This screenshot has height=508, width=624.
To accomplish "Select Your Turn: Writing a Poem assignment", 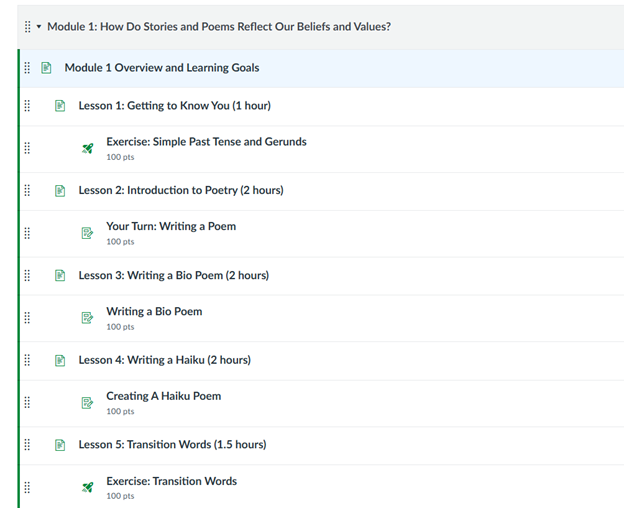I will click(x=171, y=226).
